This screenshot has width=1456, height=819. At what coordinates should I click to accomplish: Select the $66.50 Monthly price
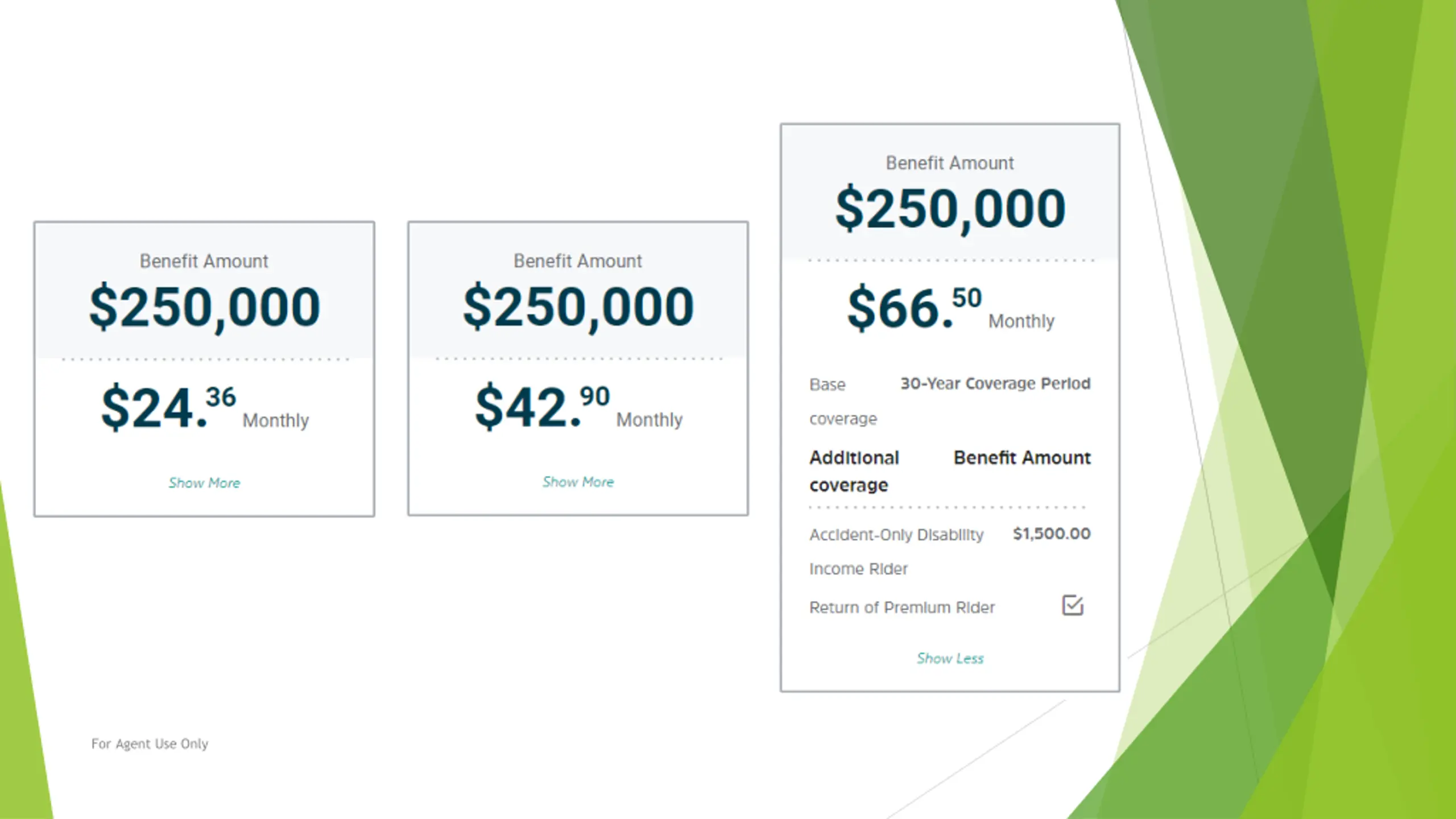(950, 308)
